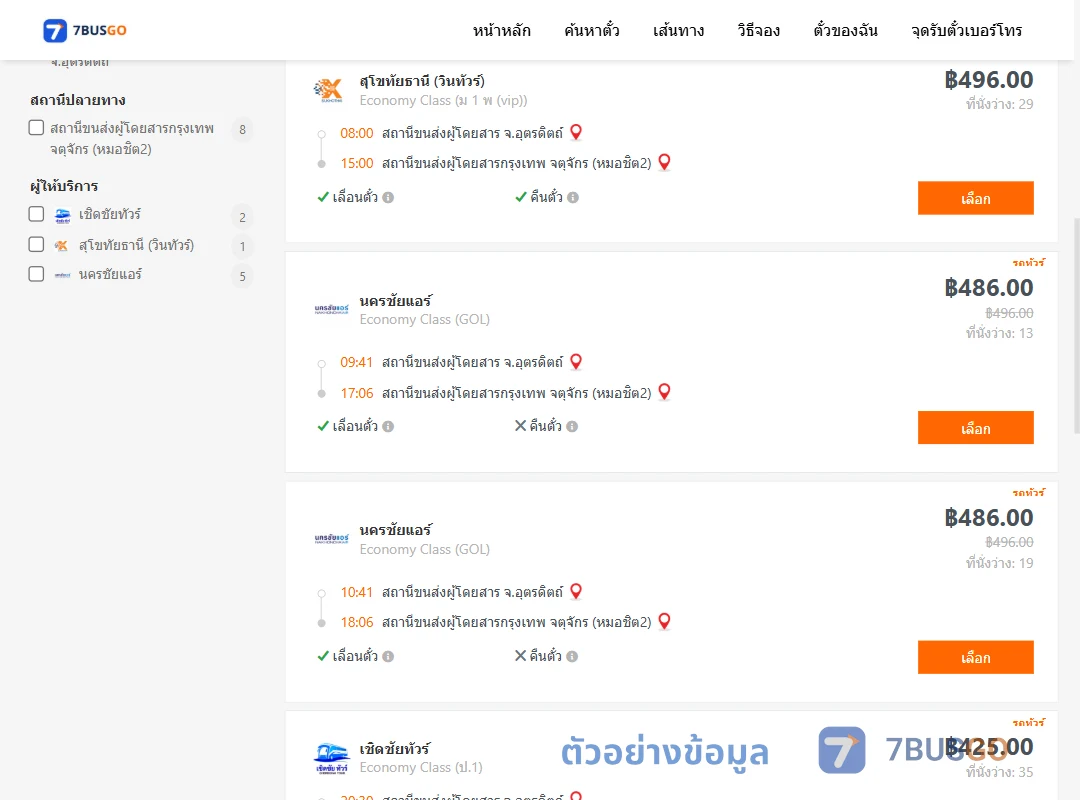Open จุดรับตั๋วเบอร์โทร menu item
Screen dimensions: 1080x800
(966, 30)
